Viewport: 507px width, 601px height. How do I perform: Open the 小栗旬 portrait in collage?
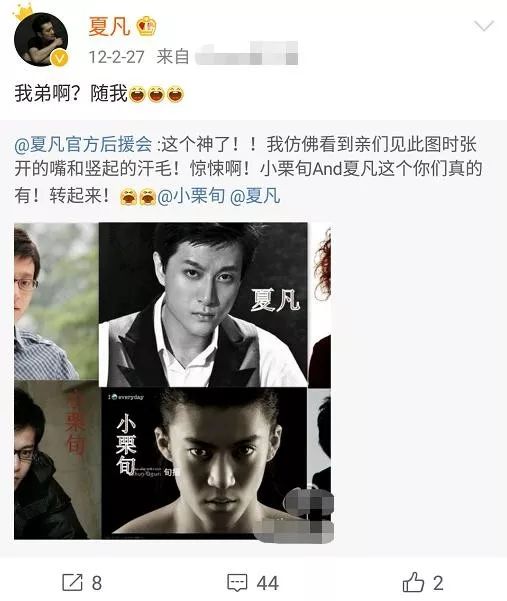204,463
